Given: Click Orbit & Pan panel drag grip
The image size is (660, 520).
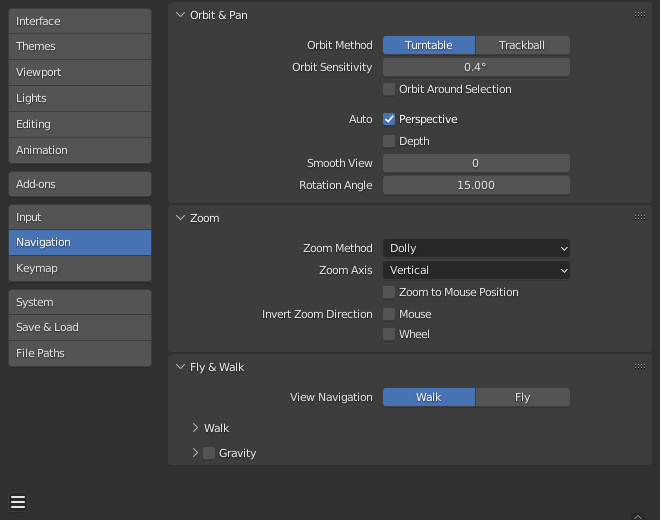Looking at the screenshot, I should tap(639, 15).
